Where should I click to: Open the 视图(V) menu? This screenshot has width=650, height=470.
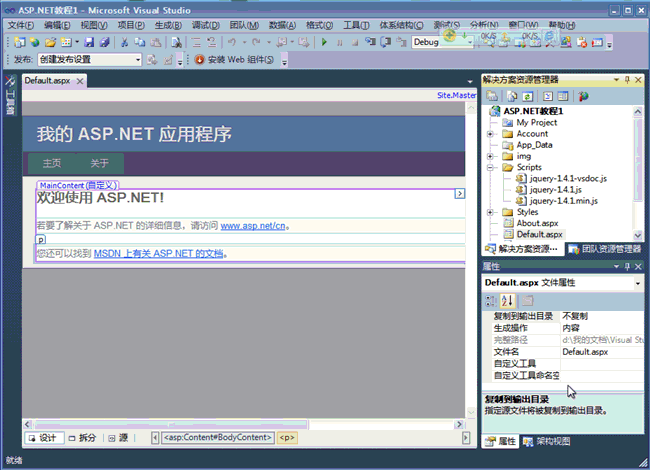click(94, 25)
